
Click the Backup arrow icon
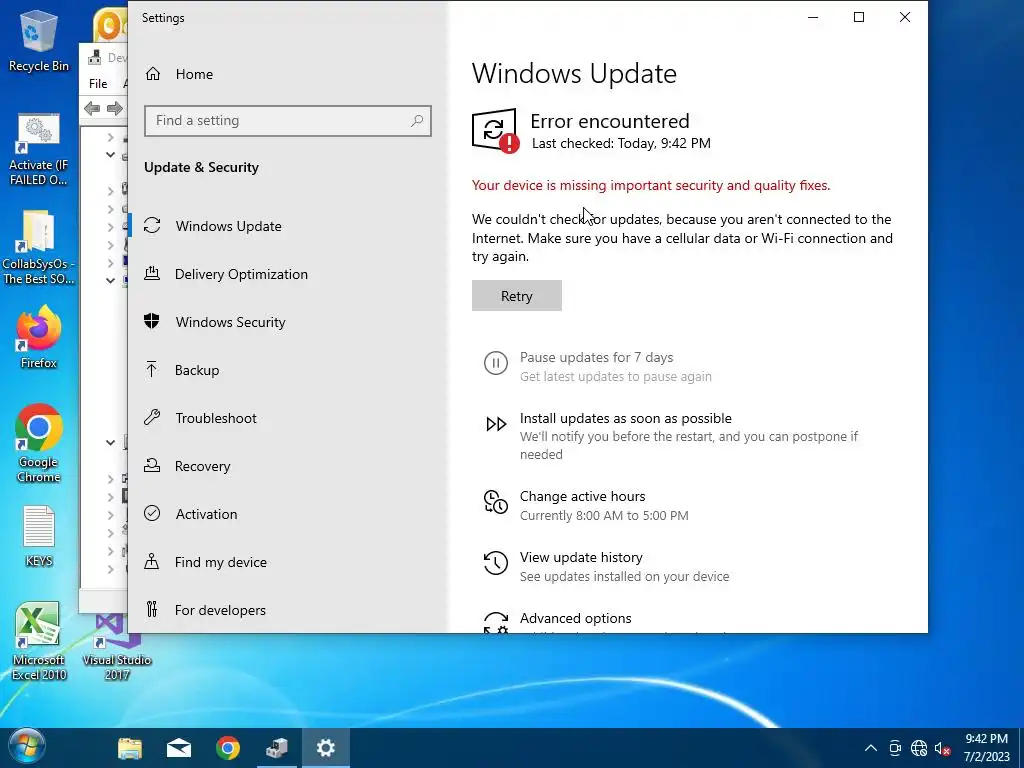(152, 370)
